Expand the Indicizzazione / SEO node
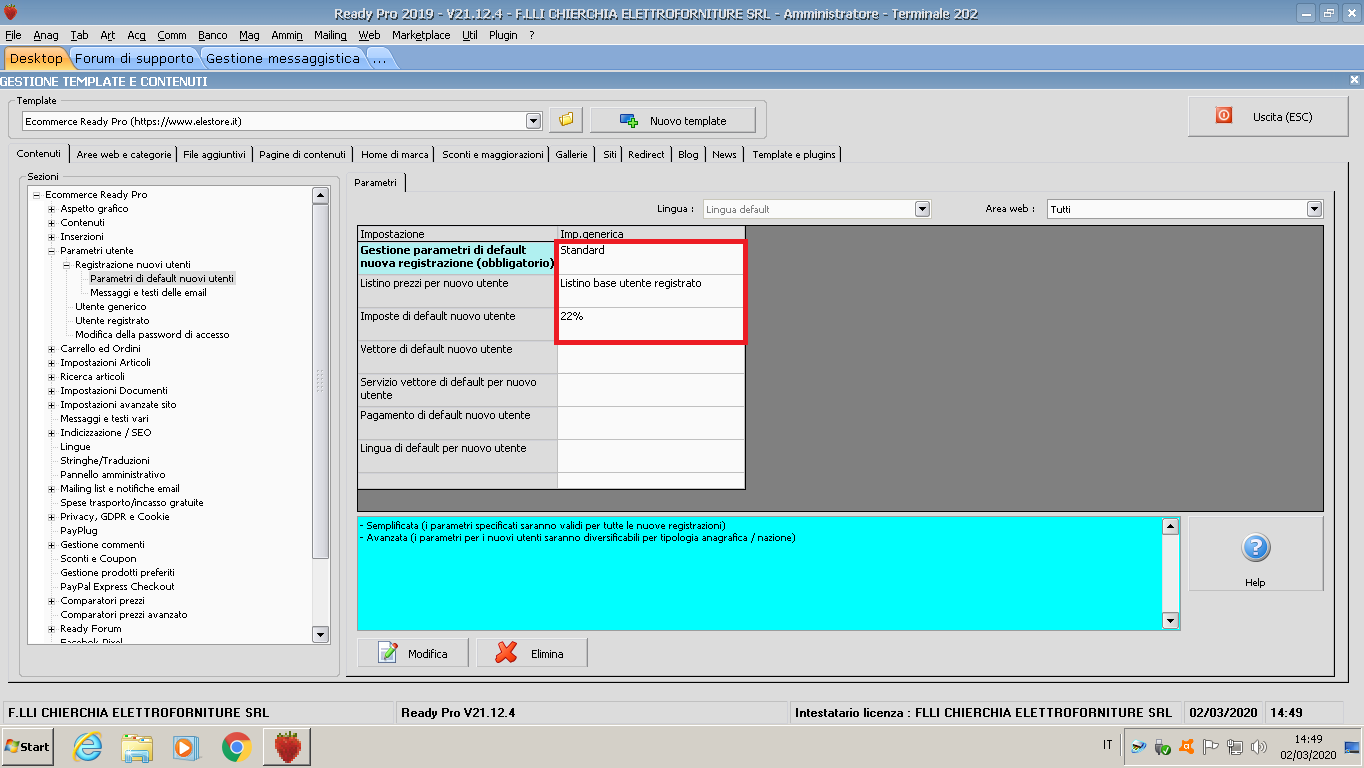This screenshot has width=1364, height=768. (51, 433)
